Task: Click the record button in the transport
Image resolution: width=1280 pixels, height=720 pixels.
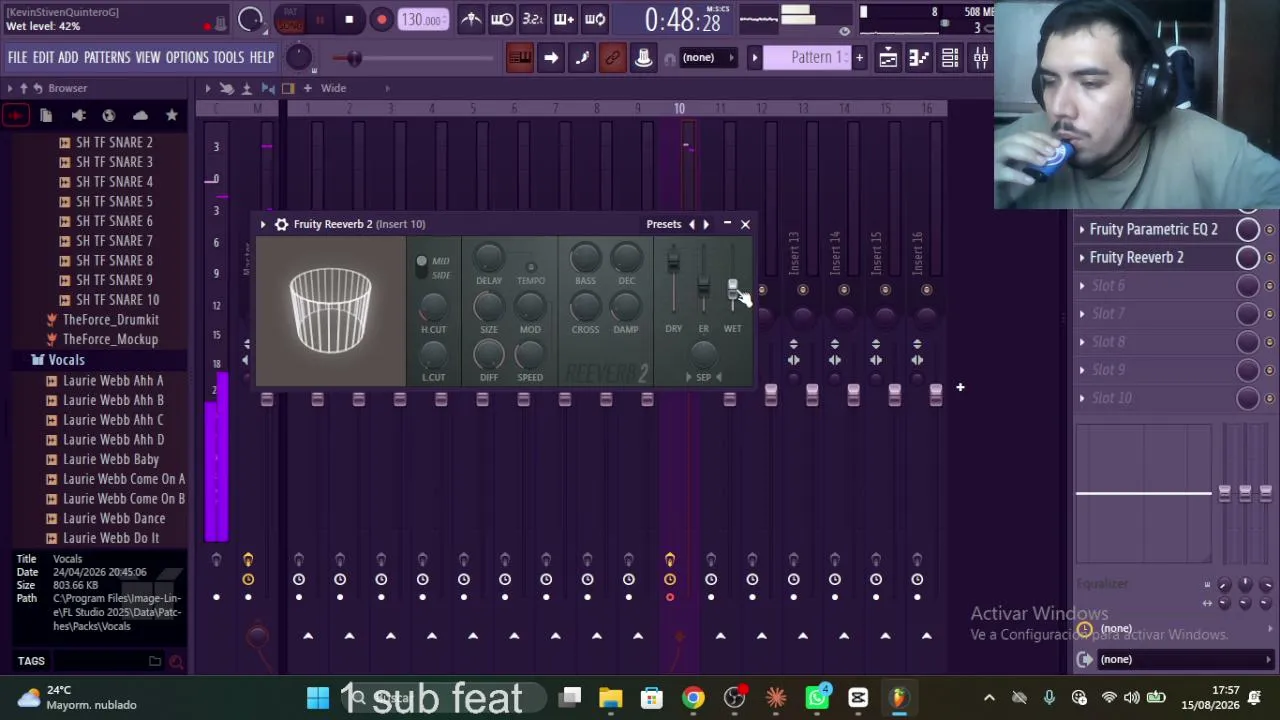Action: point(381,19)
